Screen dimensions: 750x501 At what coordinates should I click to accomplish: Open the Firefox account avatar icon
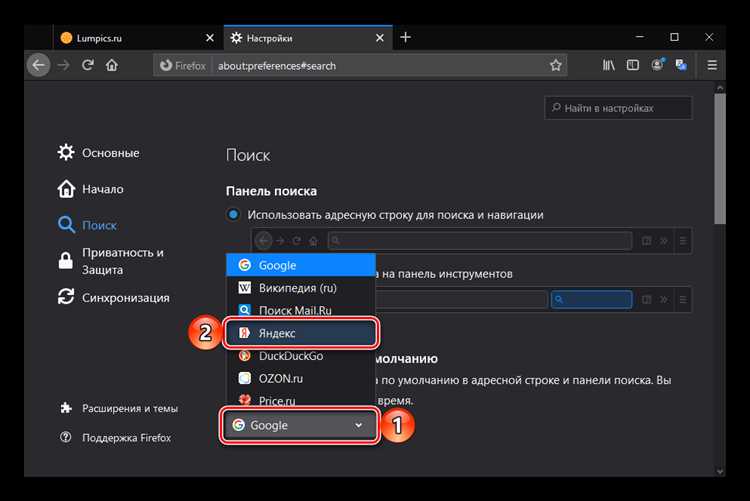tap(657, 65)
